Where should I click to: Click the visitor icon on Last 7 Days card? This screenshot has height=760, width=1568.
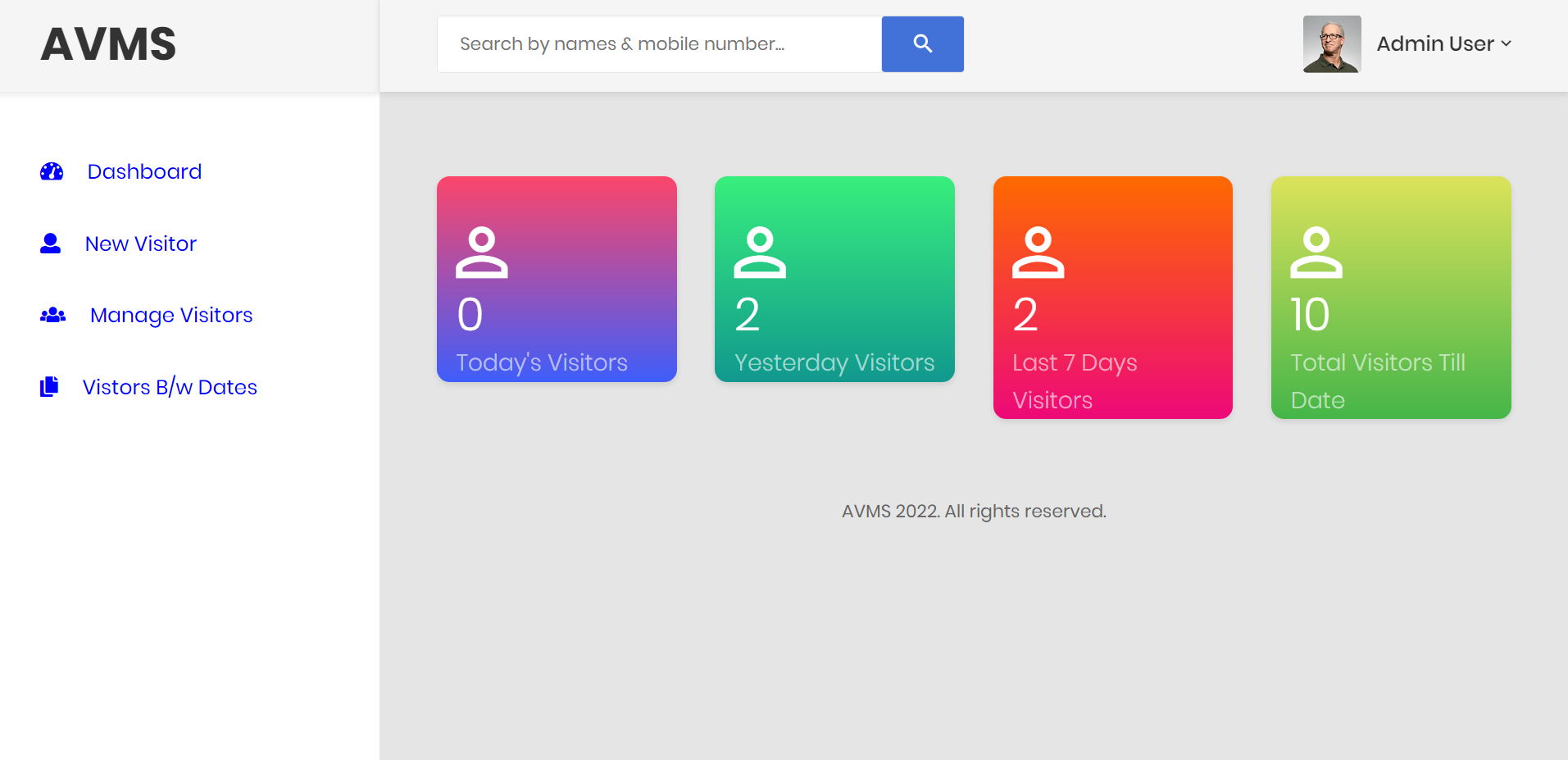tap(1037, 252)
